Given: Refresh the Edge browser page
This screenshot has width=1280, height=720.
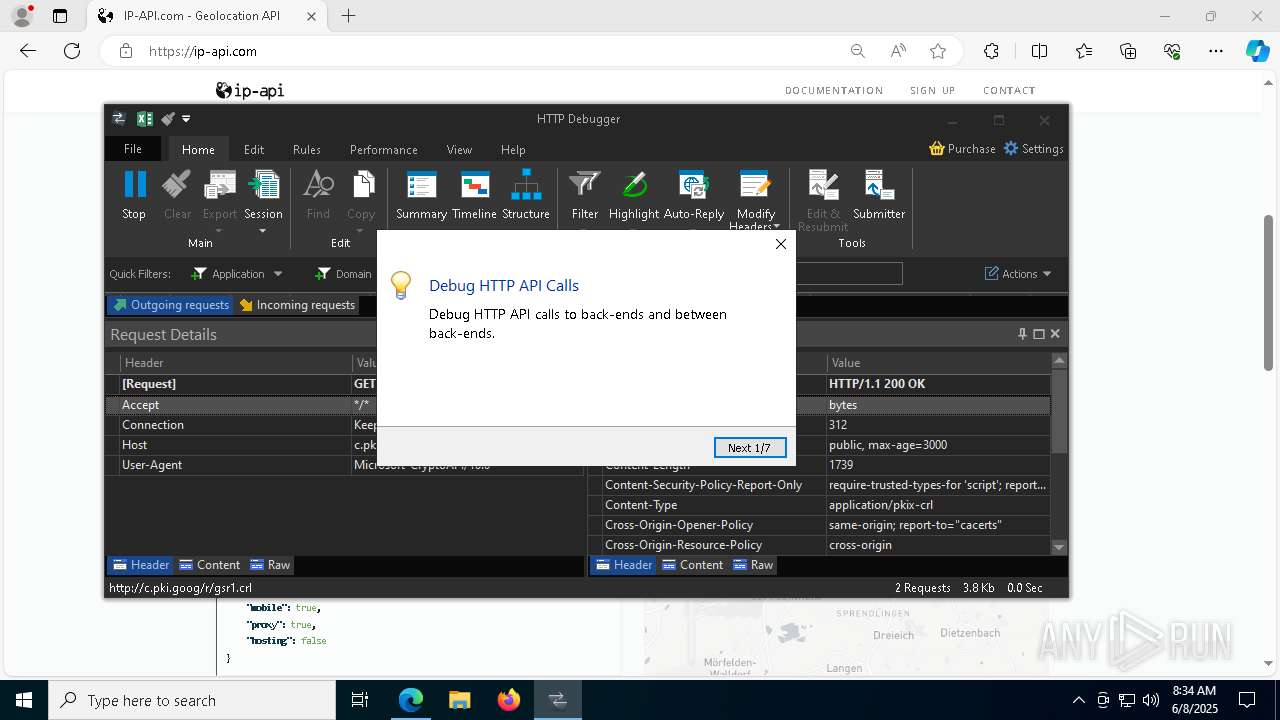Looking at the screenshot, I should [x=72, y=51].
